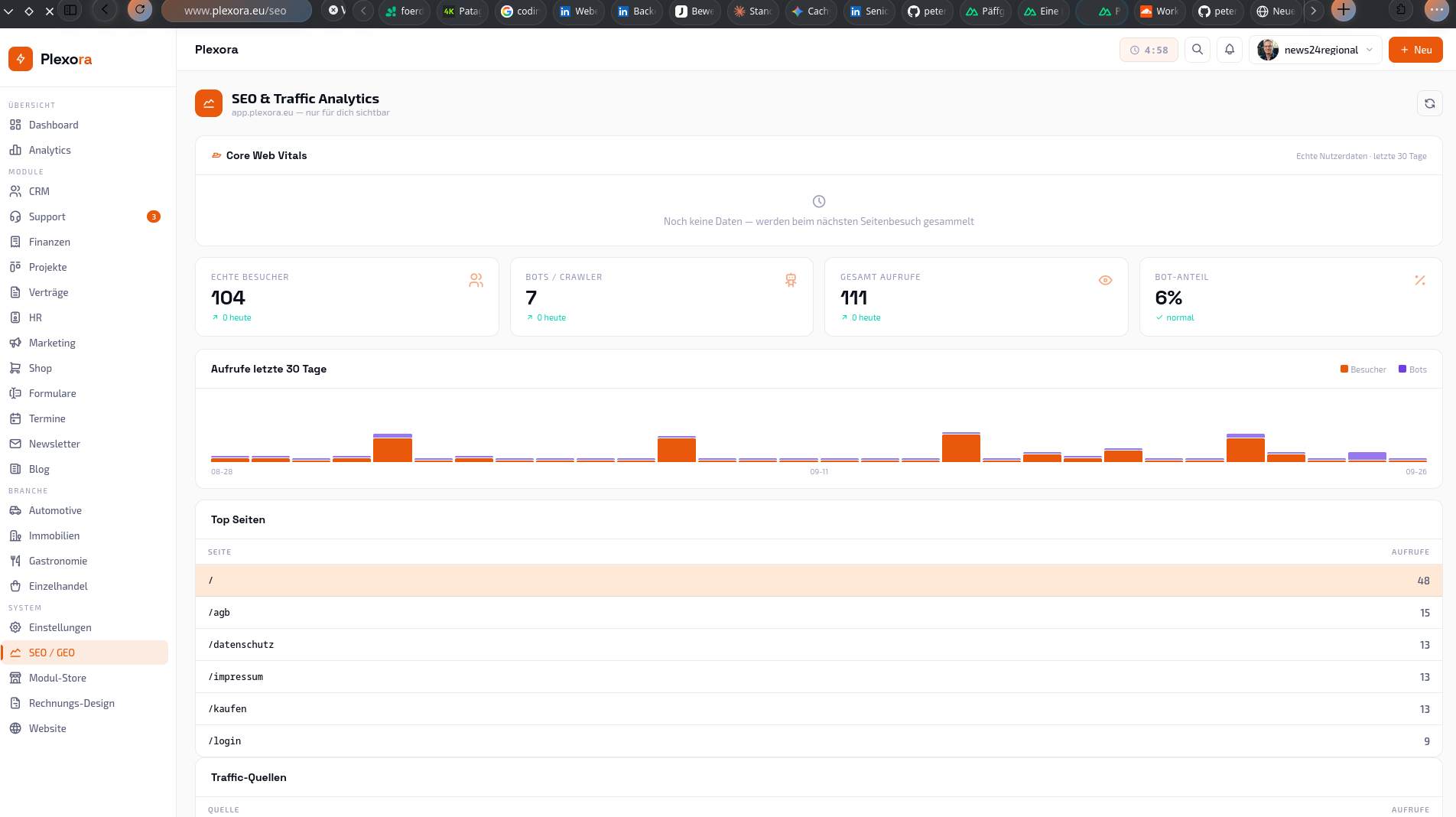1456x817 pixels.
Task: Open the notifications bell
Action: (1230, 50)
